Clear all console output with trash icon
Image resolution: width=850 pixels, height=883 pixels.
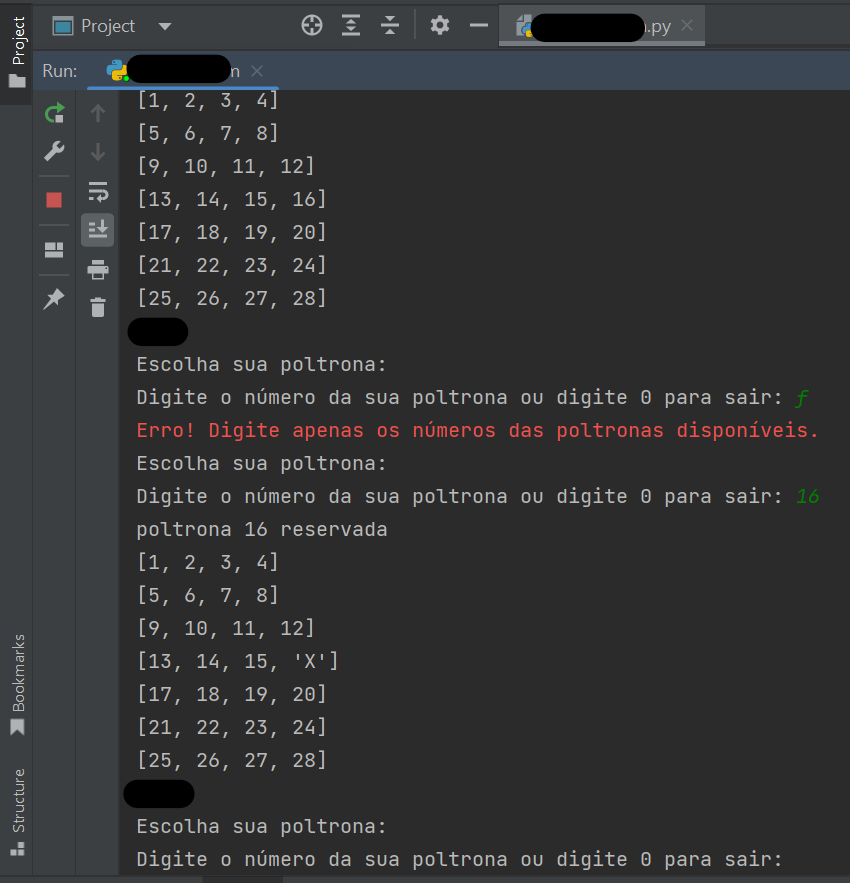click(x=97, y=308)
